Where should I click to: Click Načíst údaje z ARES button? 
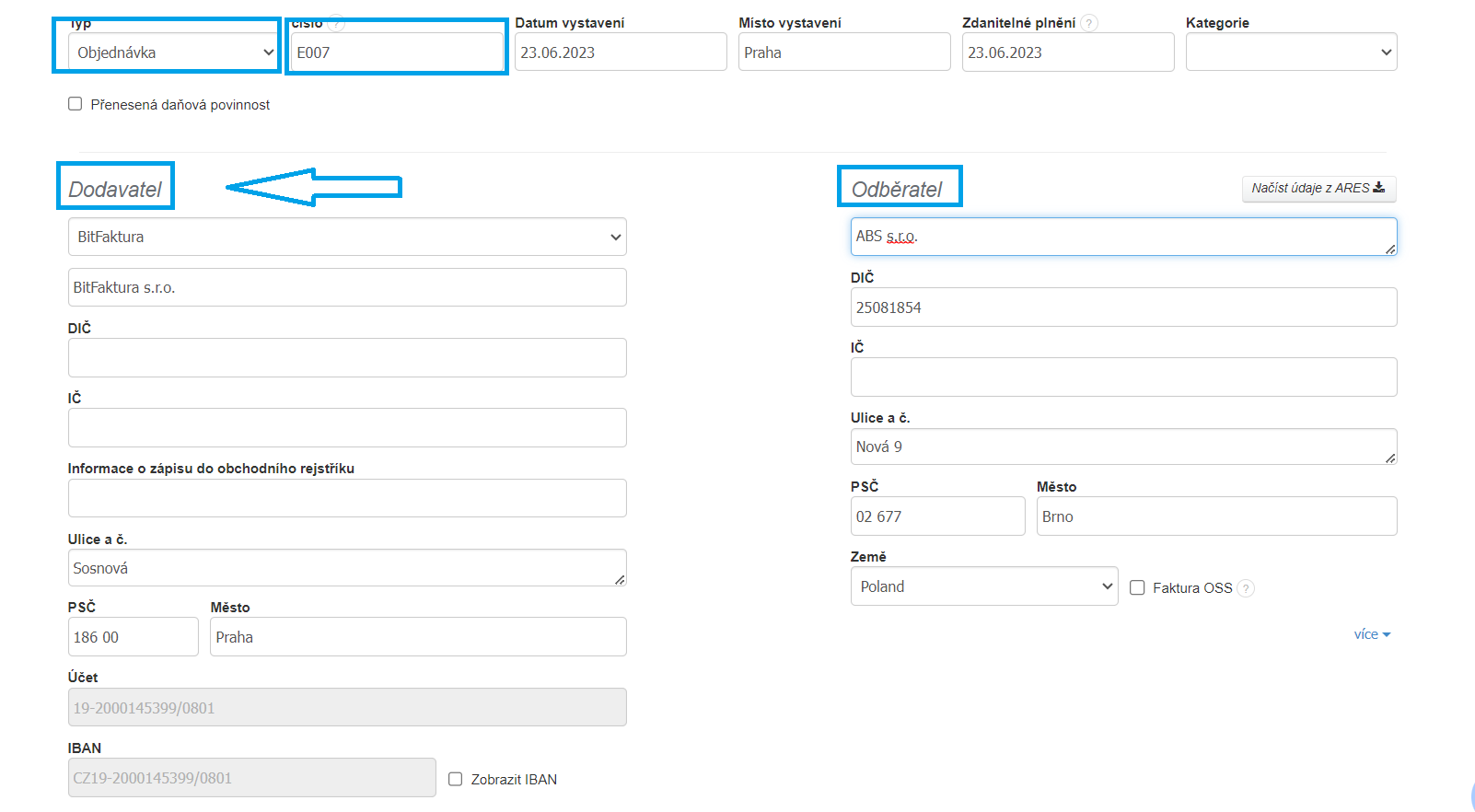click(x=1318, y=188)
